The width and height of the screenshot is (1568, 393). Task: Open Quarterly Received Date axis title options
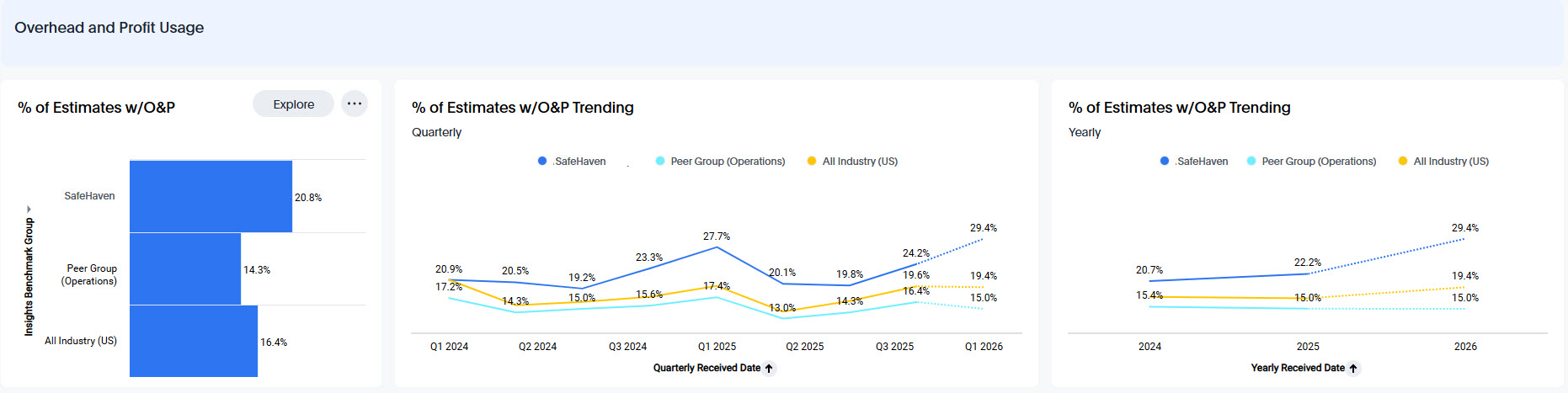[707, 369]
